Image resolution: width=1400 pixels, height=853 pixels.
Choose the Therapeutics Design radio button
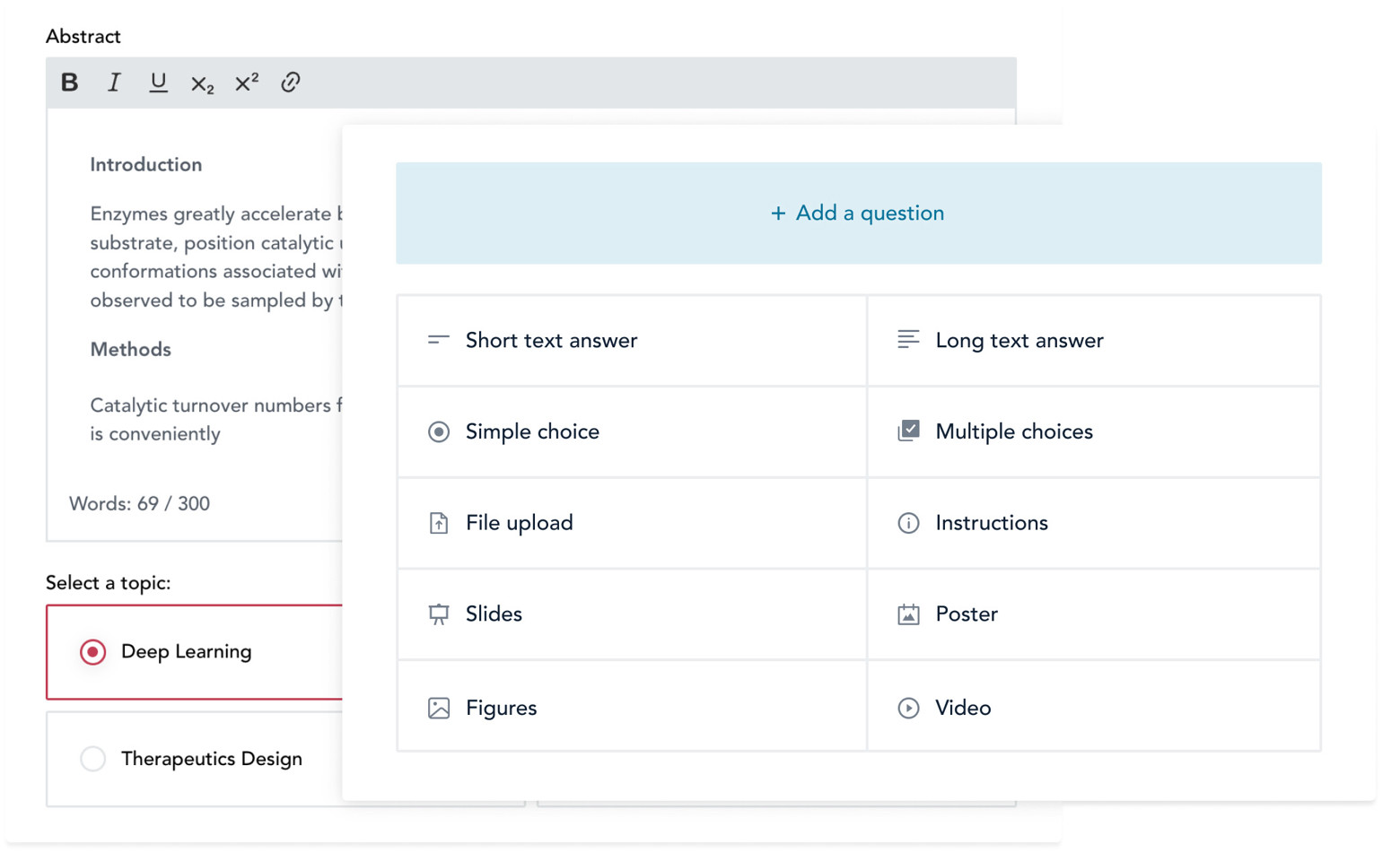tap(92, 759)
